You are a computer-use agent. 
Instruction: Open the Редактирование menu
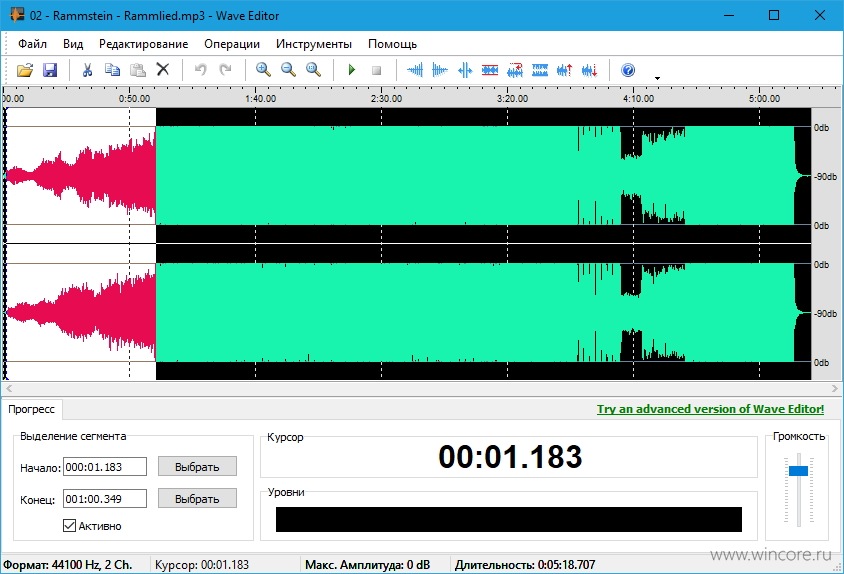(143, 44)
